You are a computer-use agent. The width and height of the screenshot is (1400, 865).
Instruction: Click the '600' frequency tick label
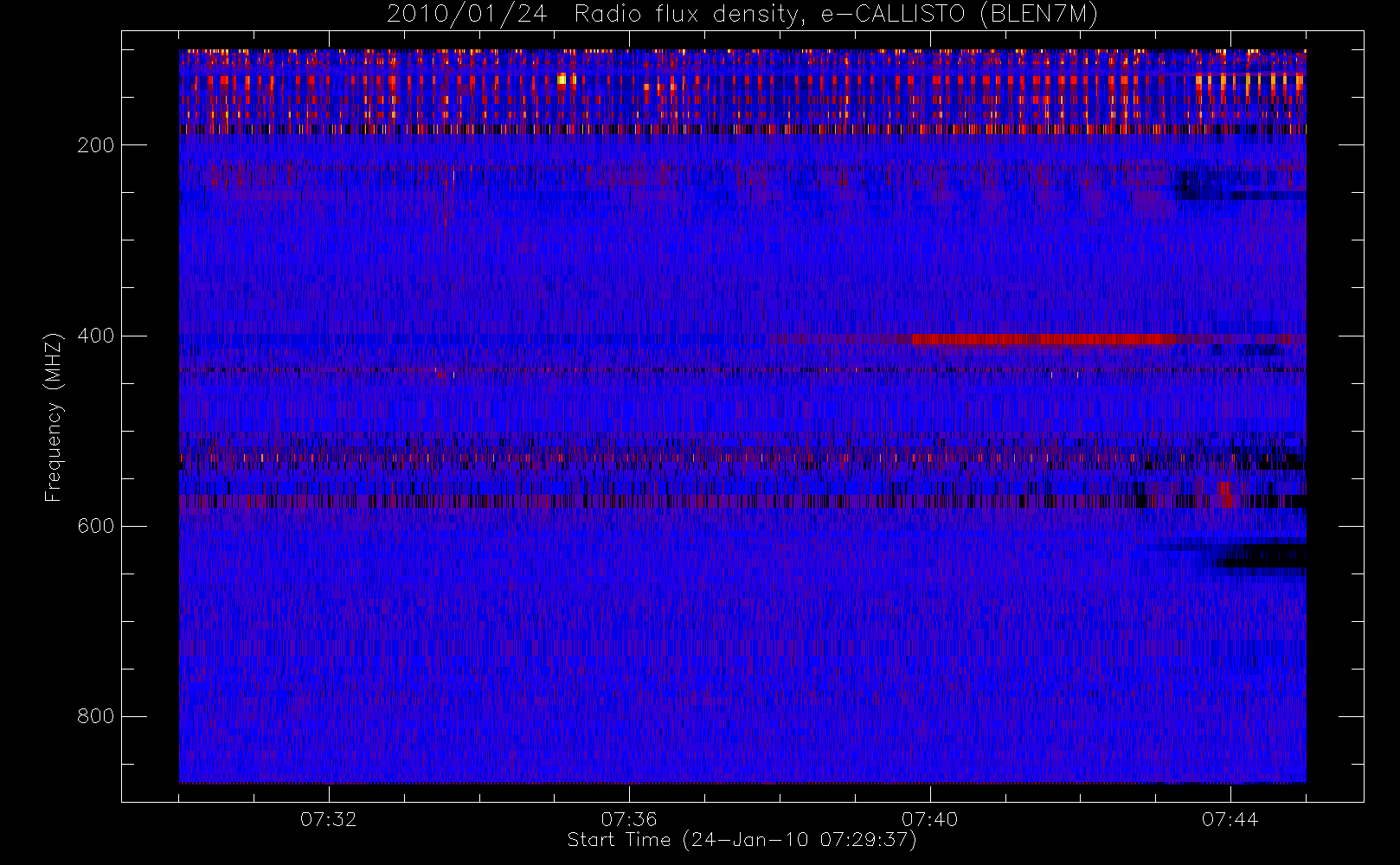coord(96,526)
